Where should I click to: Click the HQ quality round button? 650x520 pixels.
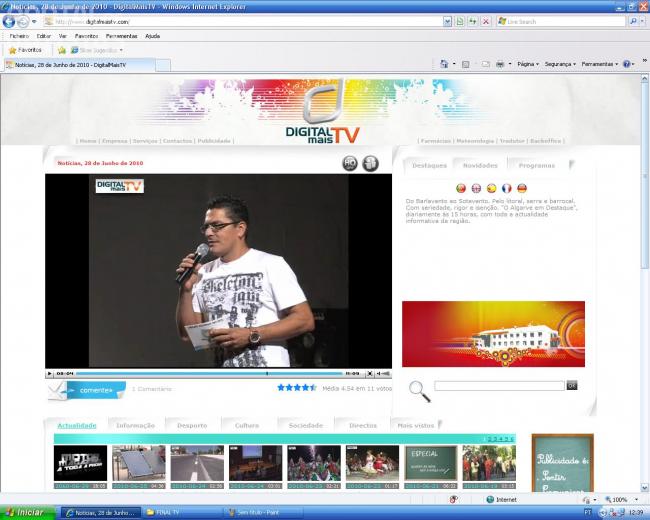click(350, 163)
